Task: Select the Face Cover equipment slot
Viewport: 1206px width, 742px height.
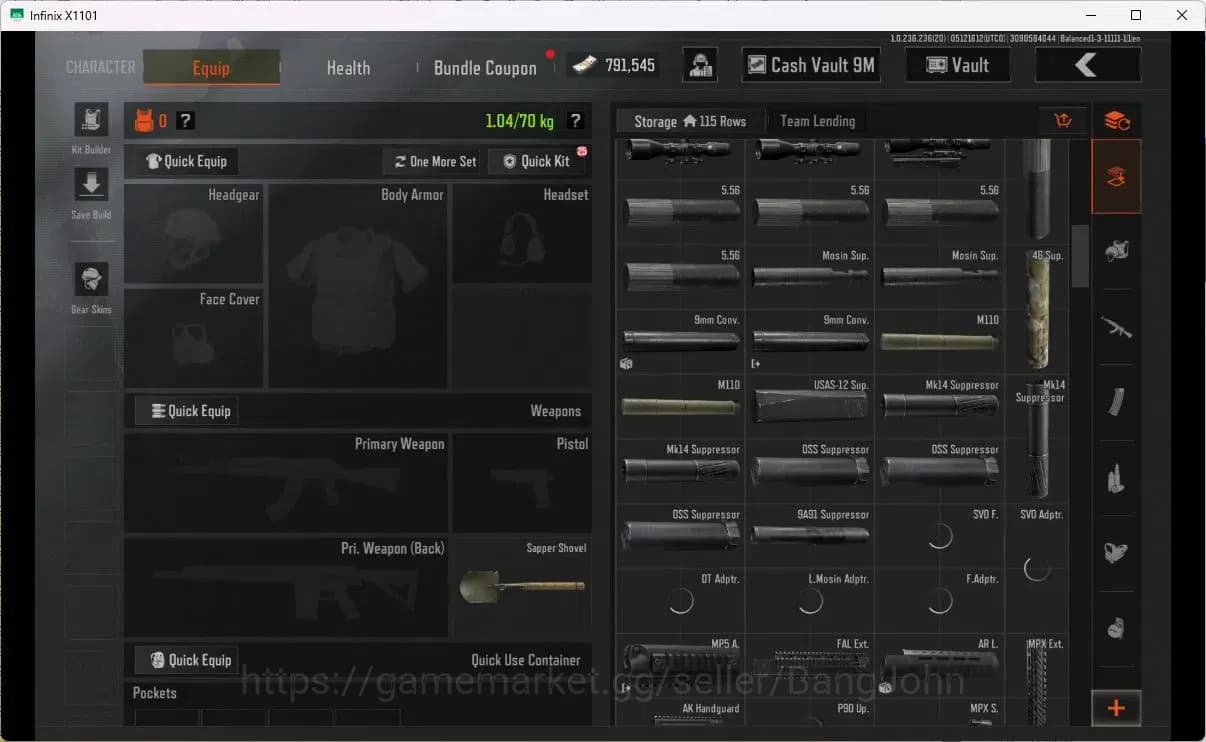Action: (194, 338)
